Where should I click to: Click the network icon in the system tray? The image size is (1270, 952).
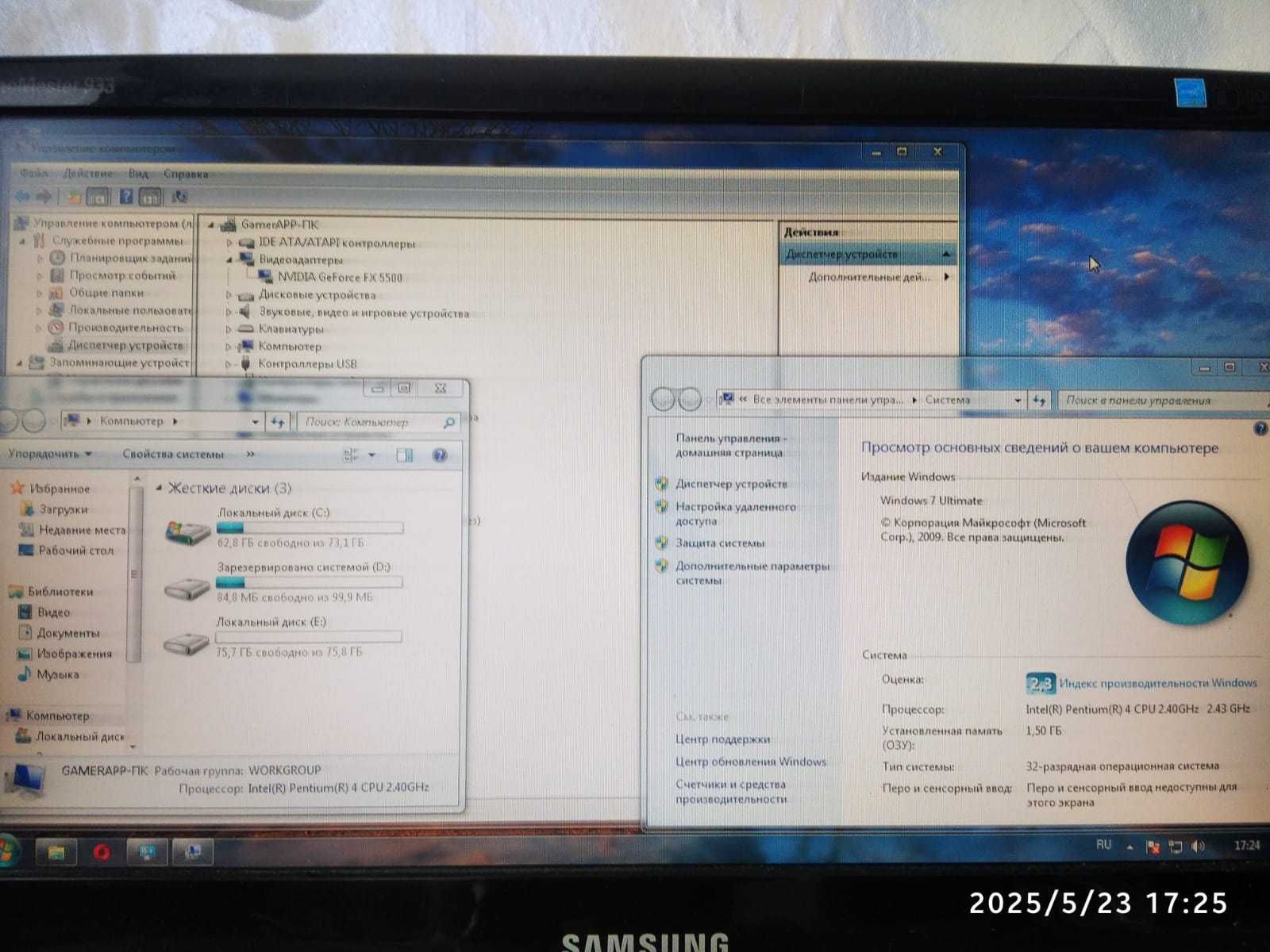coord(1176,847)
